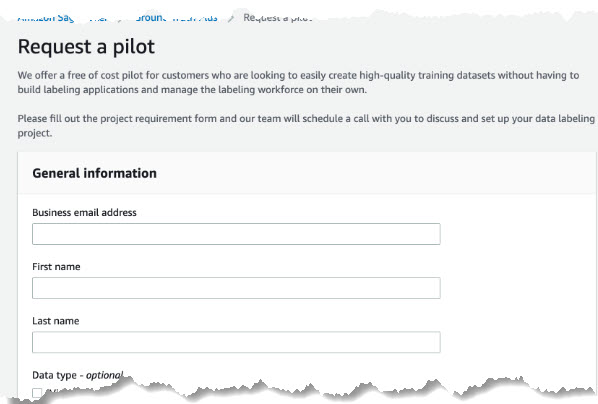Click the gray header bar of the General information panel
The image size is (598, 404).
[x=307, y=173]
